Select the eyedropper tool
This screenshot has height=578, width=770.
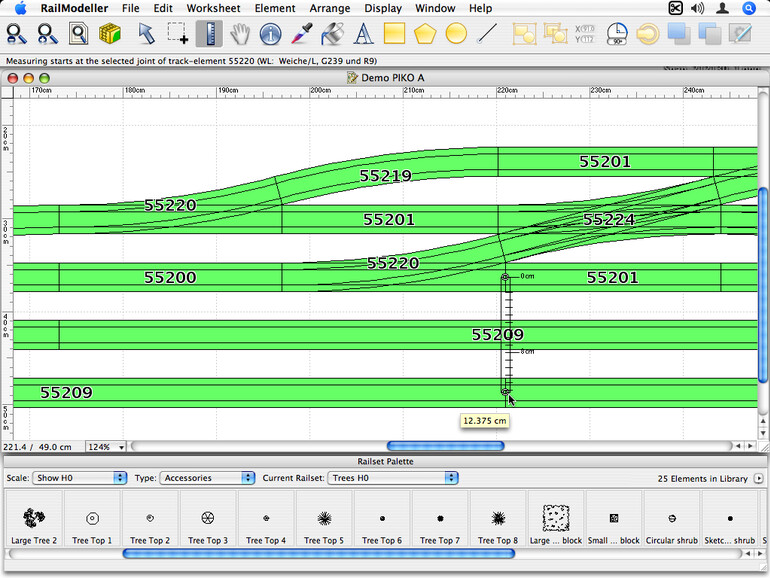point(302,34)
